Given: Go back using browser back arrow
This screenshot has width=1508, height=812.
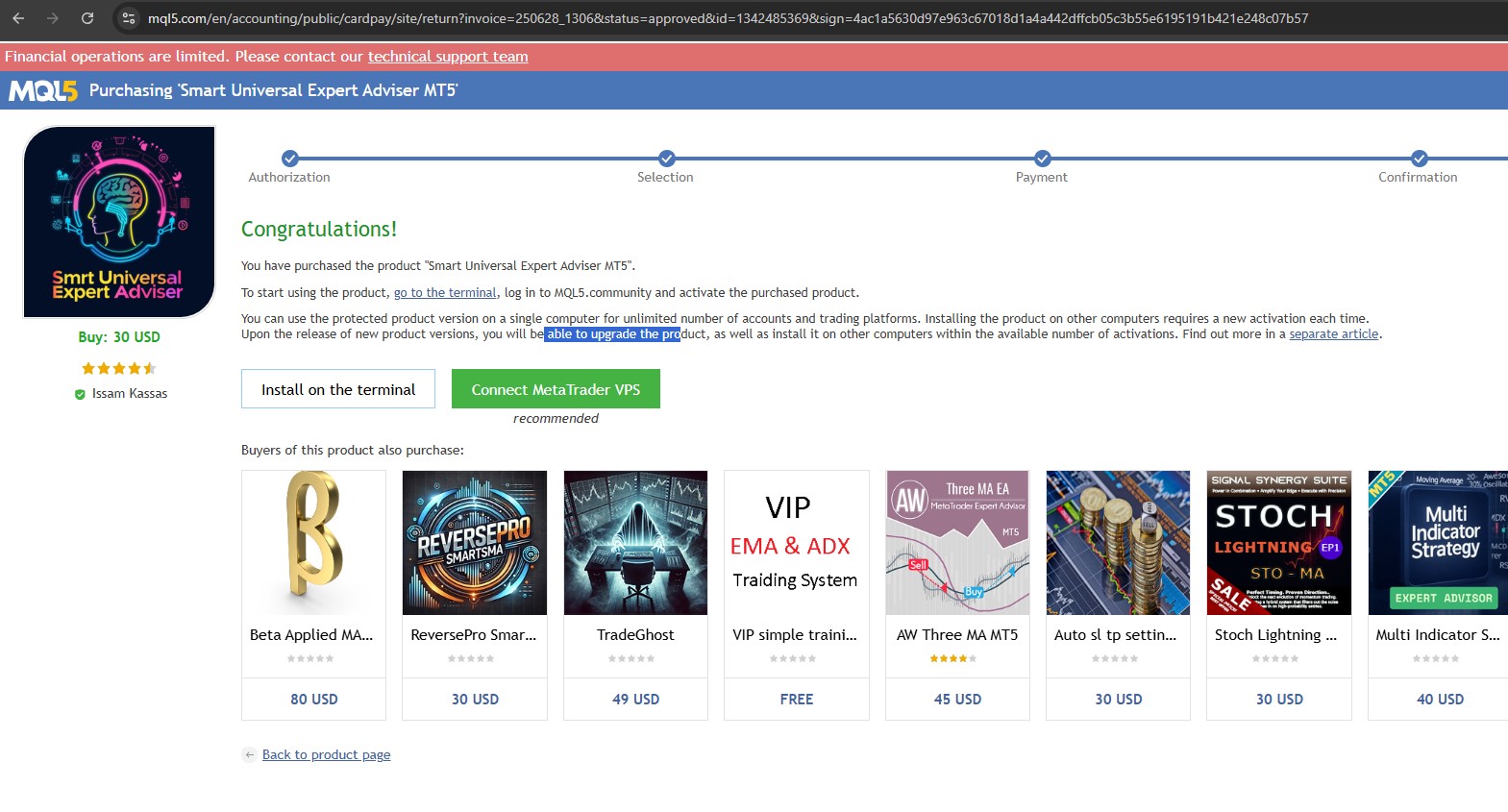Looking at the screenshot, I should coord(18,18).
